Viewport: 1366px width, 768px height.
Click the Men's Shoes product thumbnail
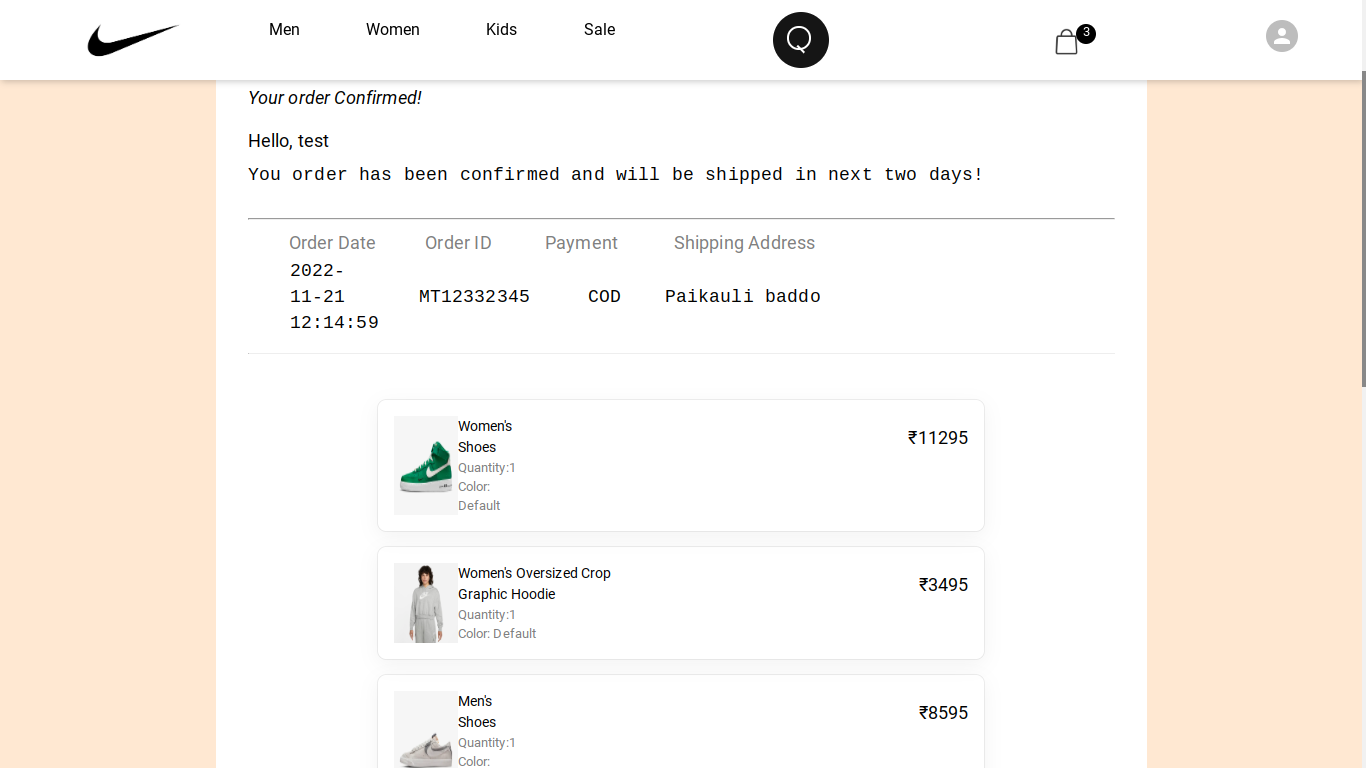tap(426, 730)
